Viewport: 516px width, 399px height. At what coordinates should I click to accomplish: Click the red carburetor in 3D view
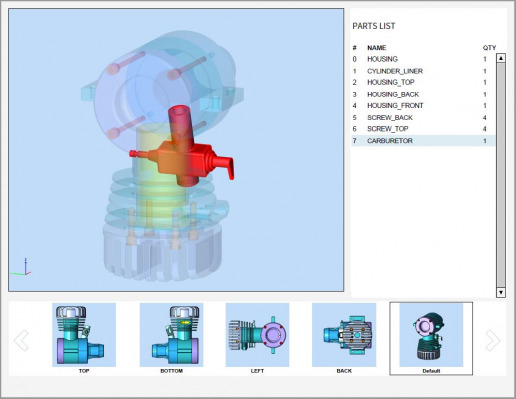click(183, 157)
